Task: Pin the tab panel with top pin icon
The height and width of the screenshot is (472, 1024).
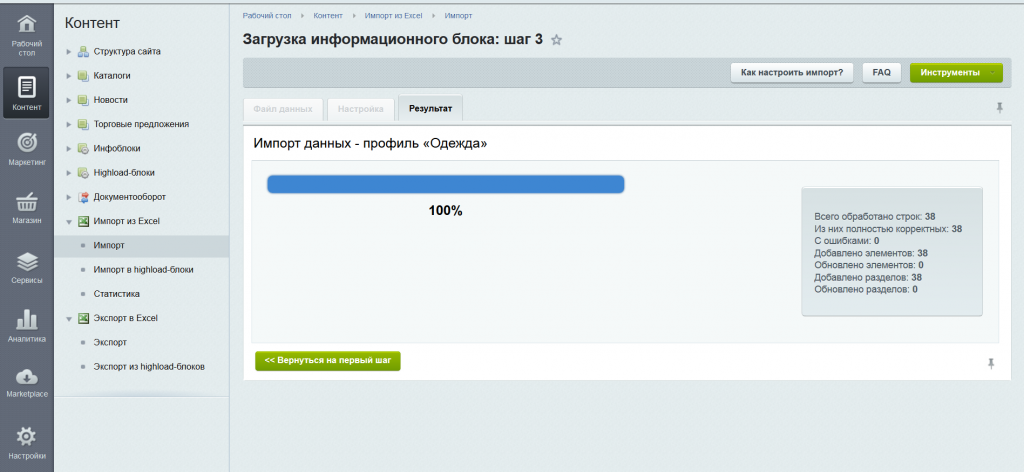Action: (x=999, y=108)
